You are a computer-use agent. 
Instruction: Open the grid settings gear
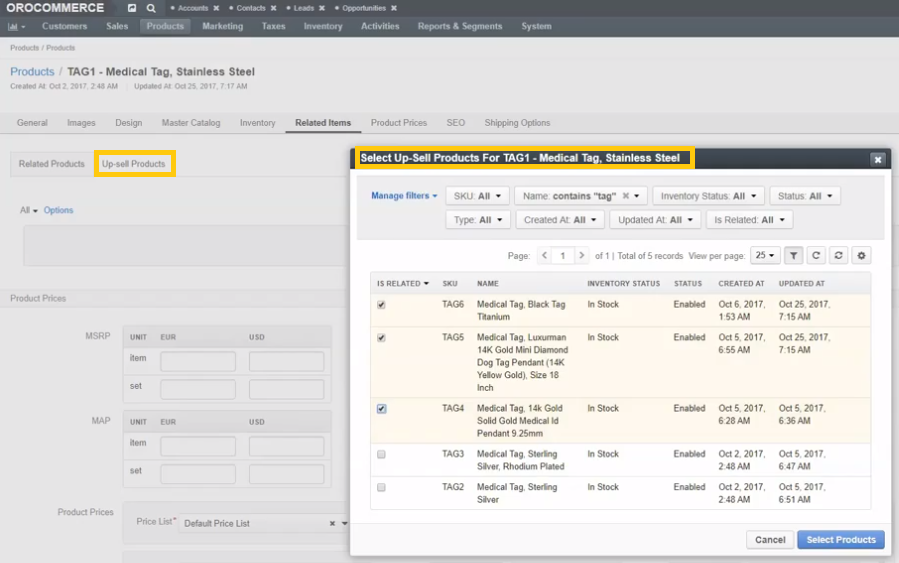tap(861, 255)
